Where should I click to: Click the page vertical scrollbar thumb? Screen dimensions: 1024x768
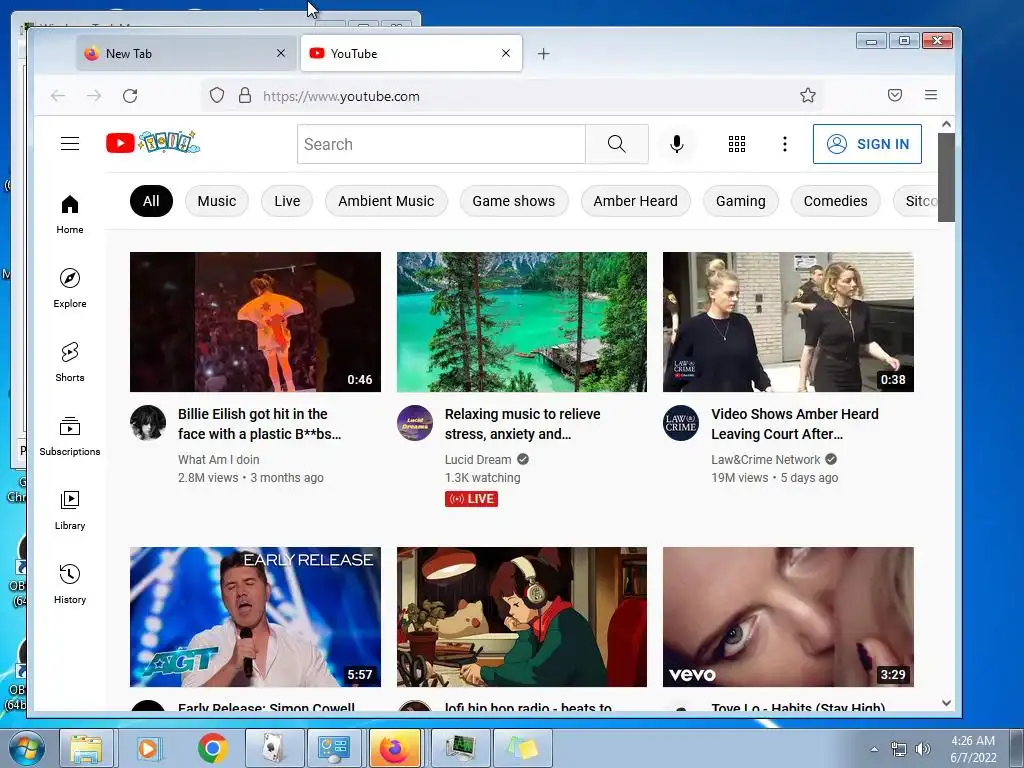tap(946, 177)
